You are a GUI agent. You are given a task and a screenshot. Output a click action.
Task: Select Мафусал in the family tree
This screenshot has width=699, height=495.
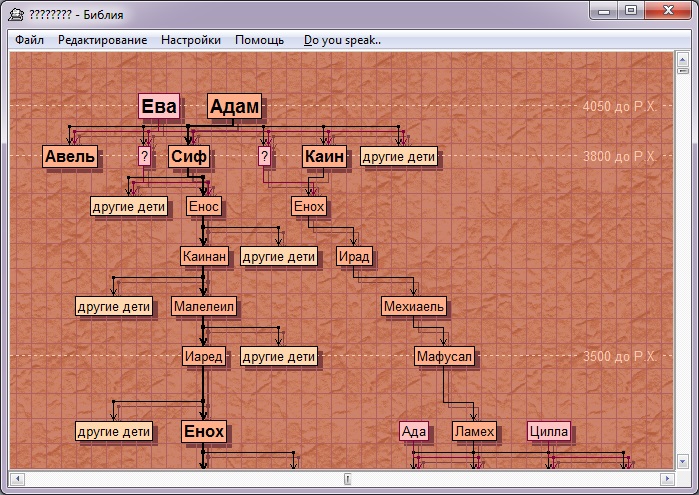[444, 356]
